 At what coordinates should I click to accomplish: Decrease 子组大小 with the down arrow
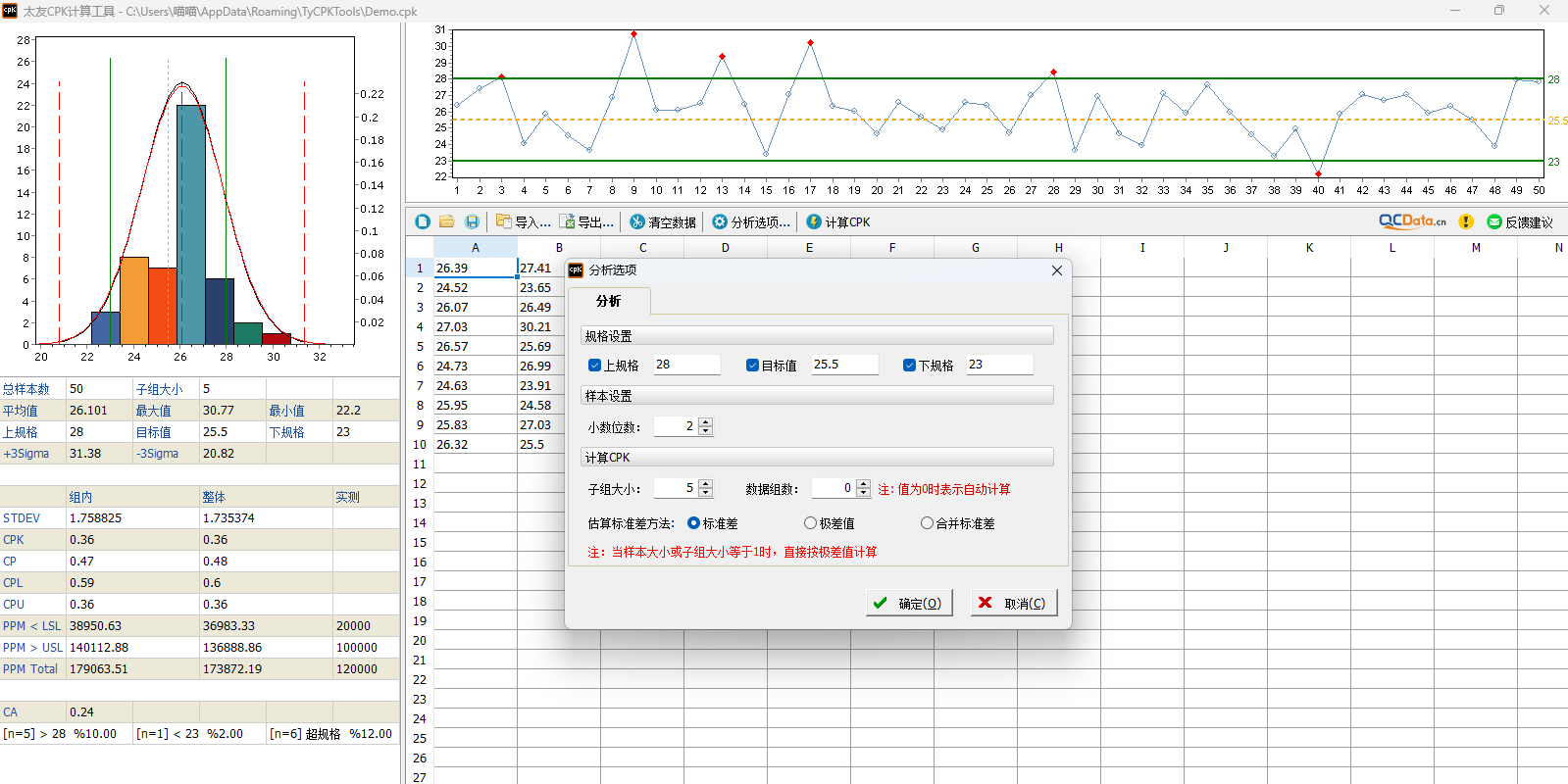[706, 493]
